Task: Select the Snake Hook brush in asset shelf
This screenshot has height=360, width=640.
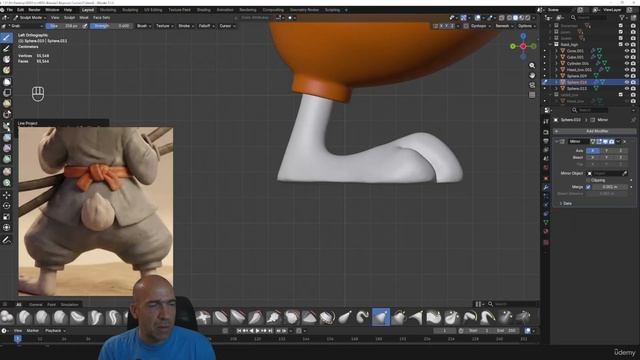Action: click(362, 317)
